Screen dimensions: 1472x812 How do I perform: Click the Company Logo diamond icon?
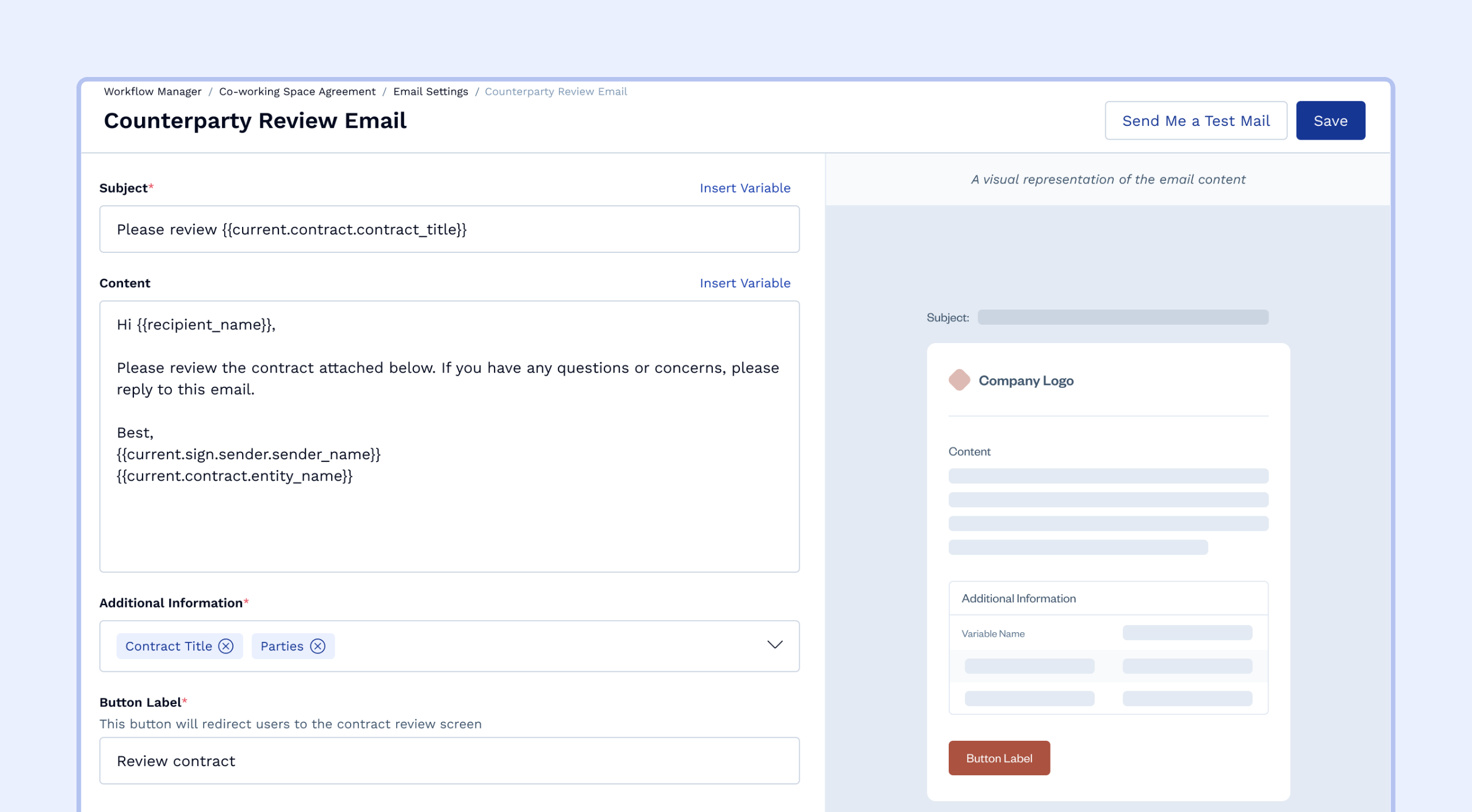[x=959, y=380]
